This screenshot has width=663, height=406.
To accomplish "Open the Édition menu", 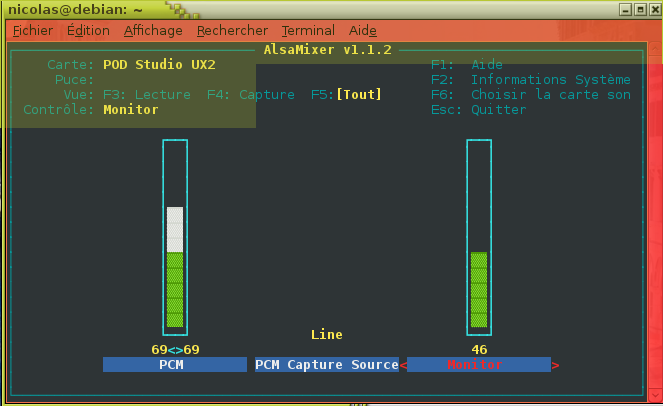I will click(88, 30).
